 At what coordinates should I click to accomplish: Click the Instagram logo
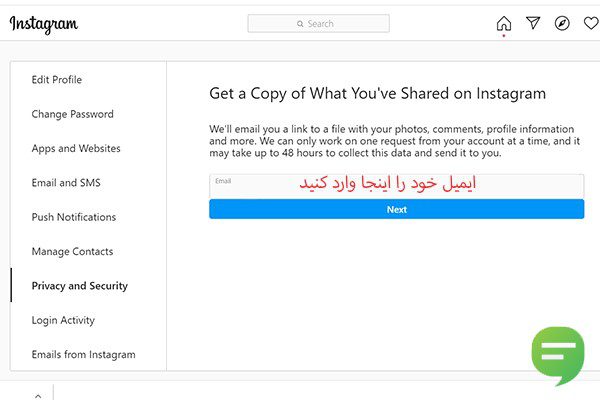[44, 24]
